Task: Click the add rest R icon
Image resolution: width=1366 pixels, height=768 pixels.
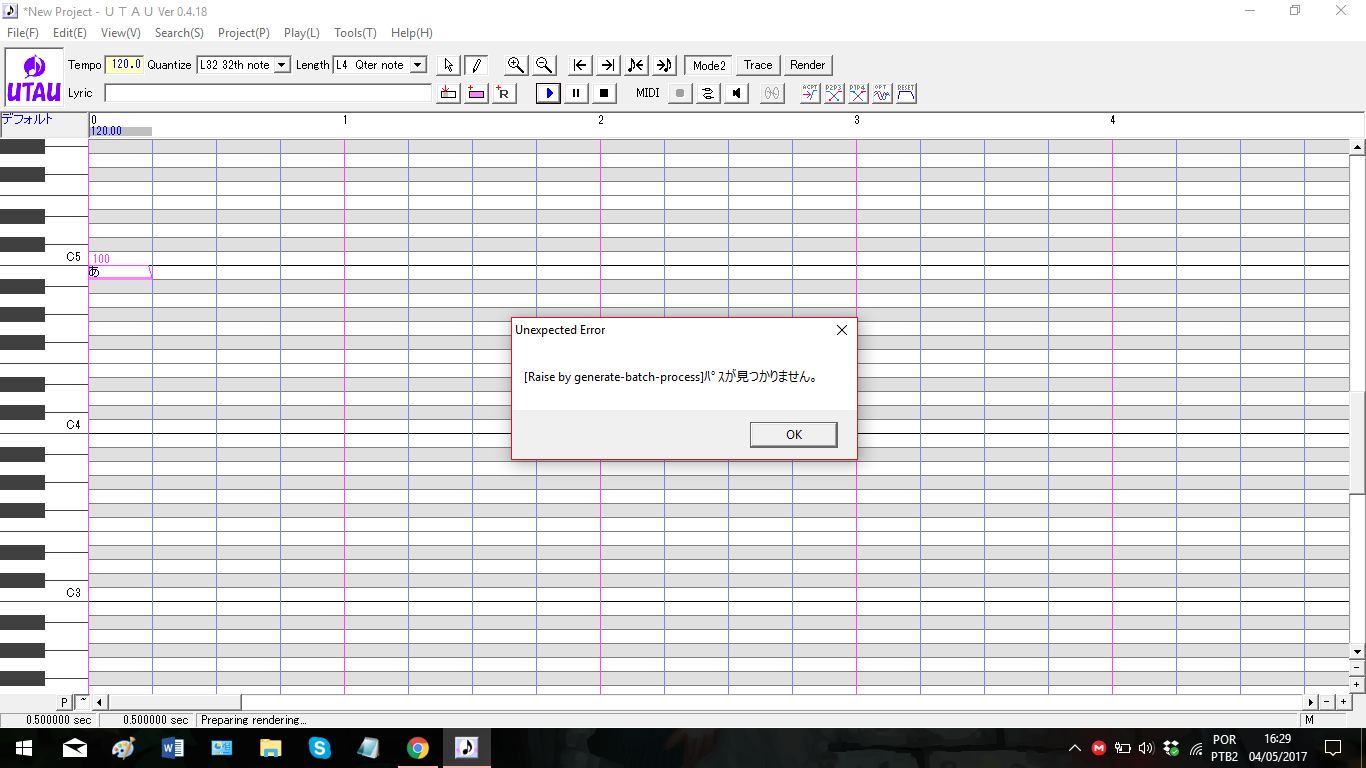Action: pos(504,93)
